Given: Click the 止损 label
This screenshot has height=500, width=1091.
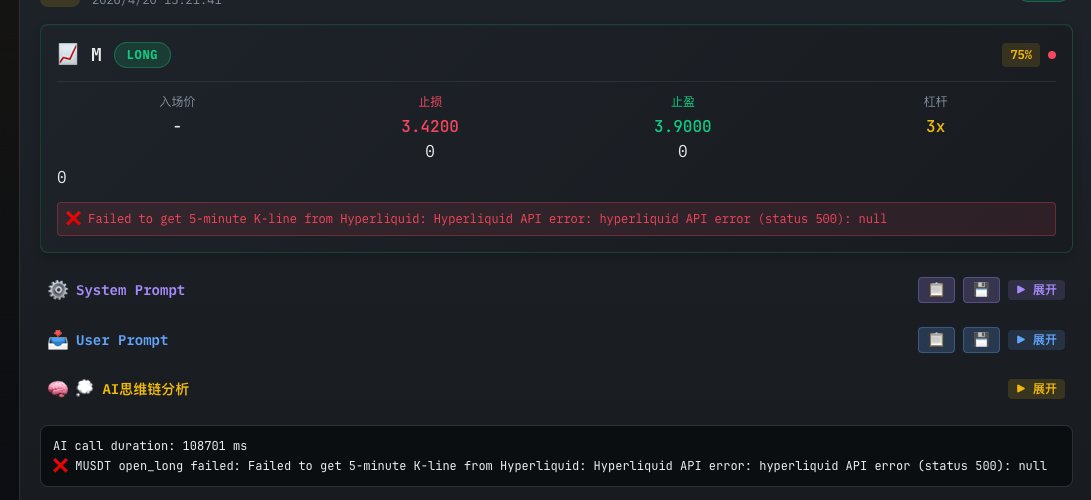Looking at the screenshot, I should [x=430, y=102].
